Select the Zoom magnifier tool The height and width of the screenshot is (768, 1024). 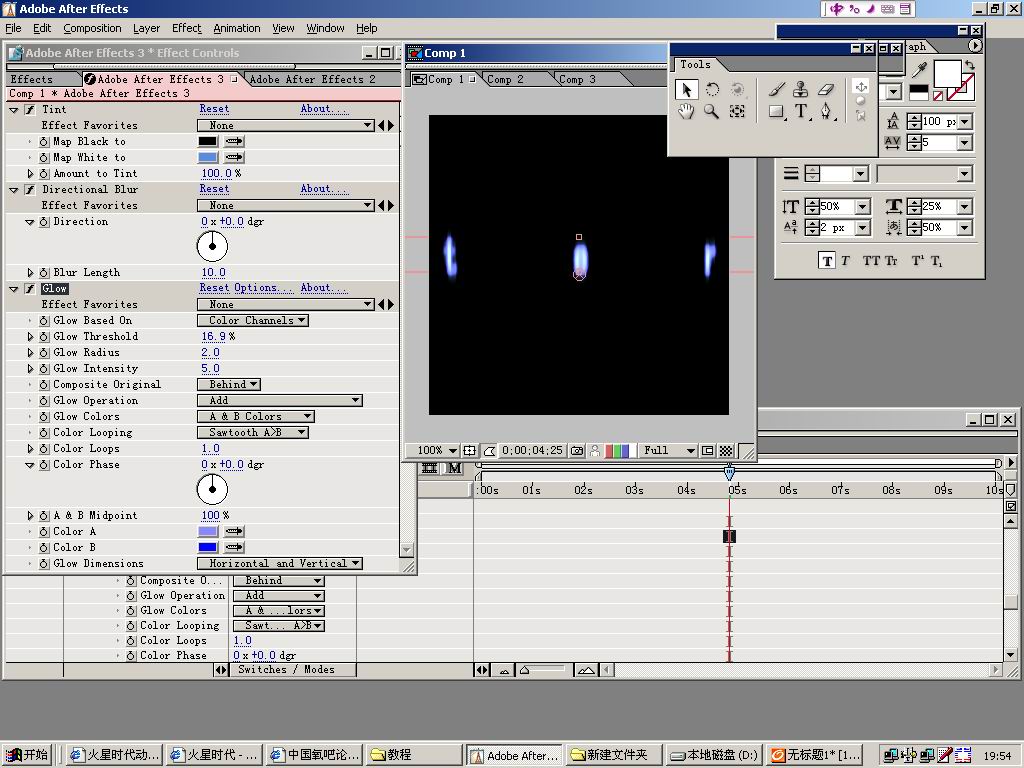(711, 112)
